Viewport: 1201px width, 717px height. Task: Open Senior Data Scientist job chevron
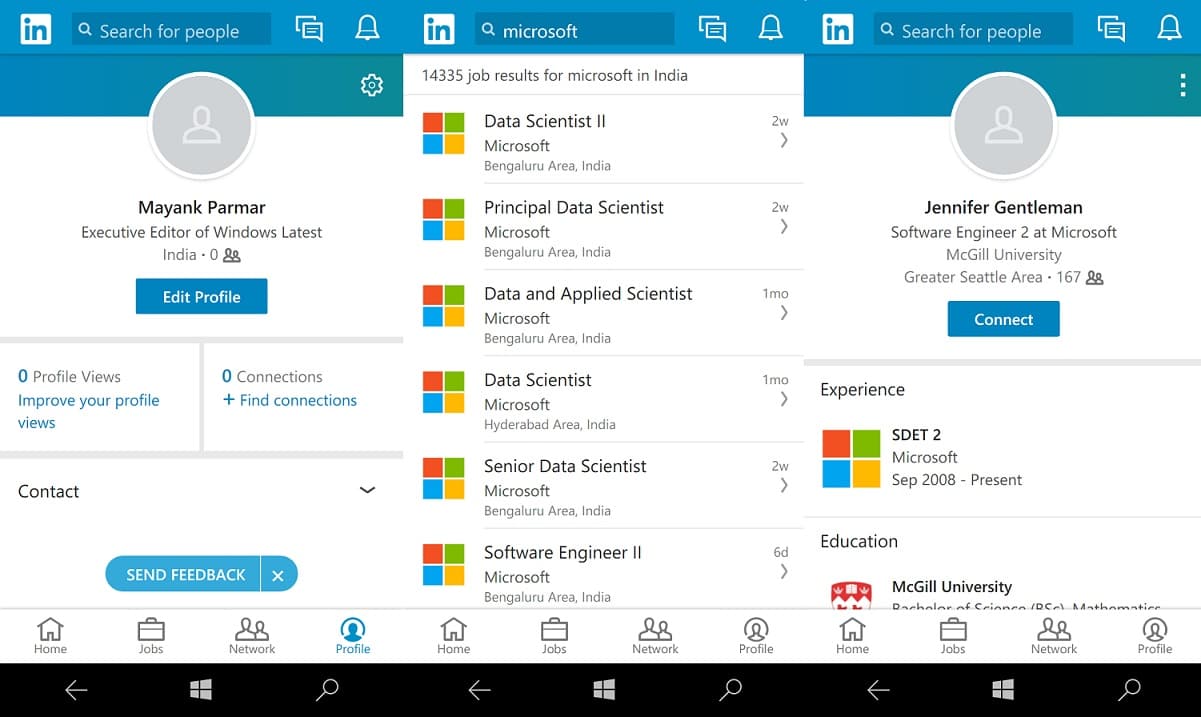click(x=784, y=485)
